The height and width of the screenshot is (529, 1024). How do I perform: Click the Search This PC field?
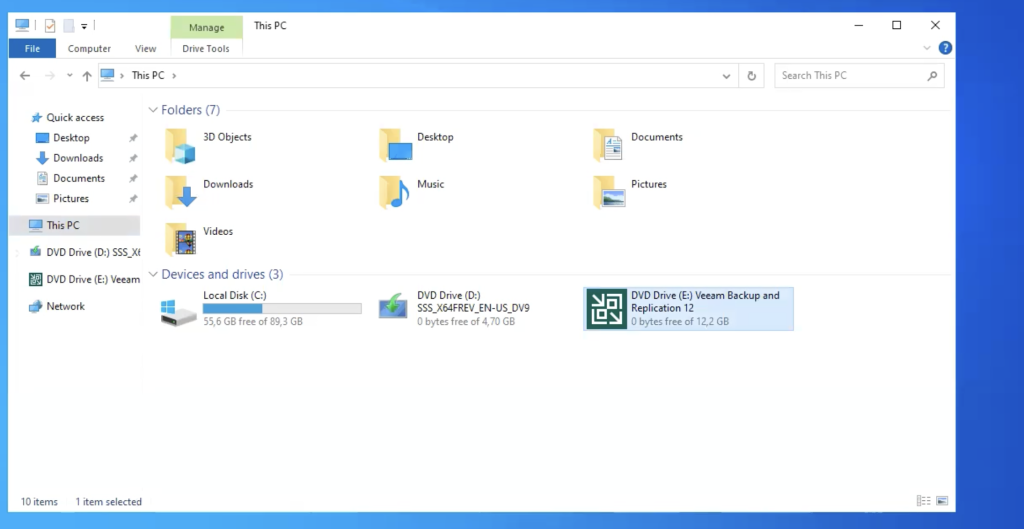click(x=859, y=76)
